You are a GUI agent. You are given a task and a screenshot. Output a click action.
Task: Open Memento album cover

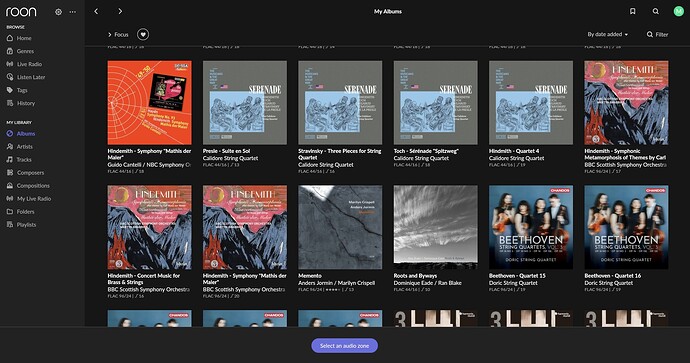(x=340, y=227)
